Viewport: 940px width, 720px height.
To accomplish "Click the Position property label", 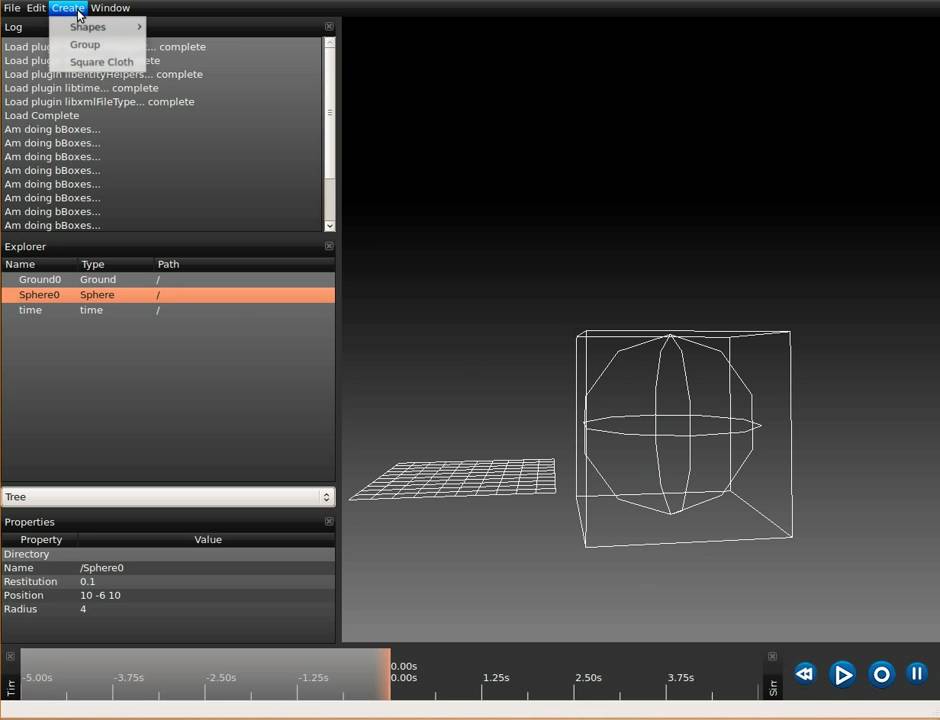I will [x=23, y=595].
